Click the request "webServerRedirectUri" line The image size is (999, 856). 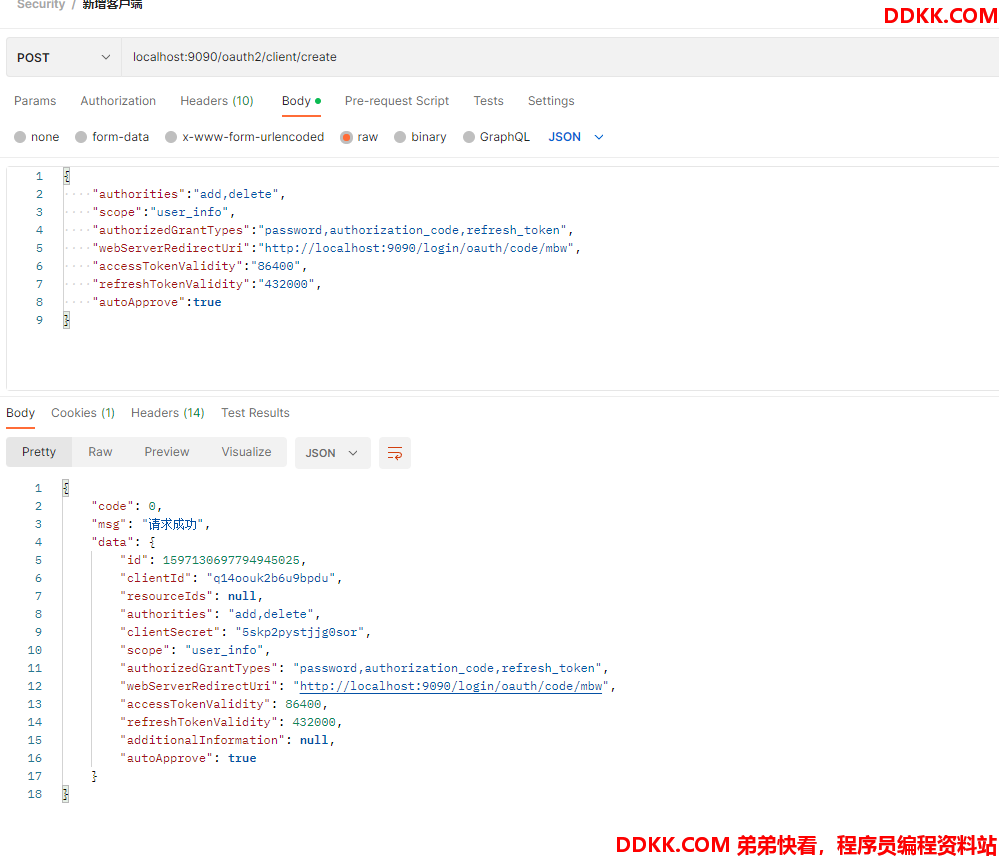click(336, 248)
